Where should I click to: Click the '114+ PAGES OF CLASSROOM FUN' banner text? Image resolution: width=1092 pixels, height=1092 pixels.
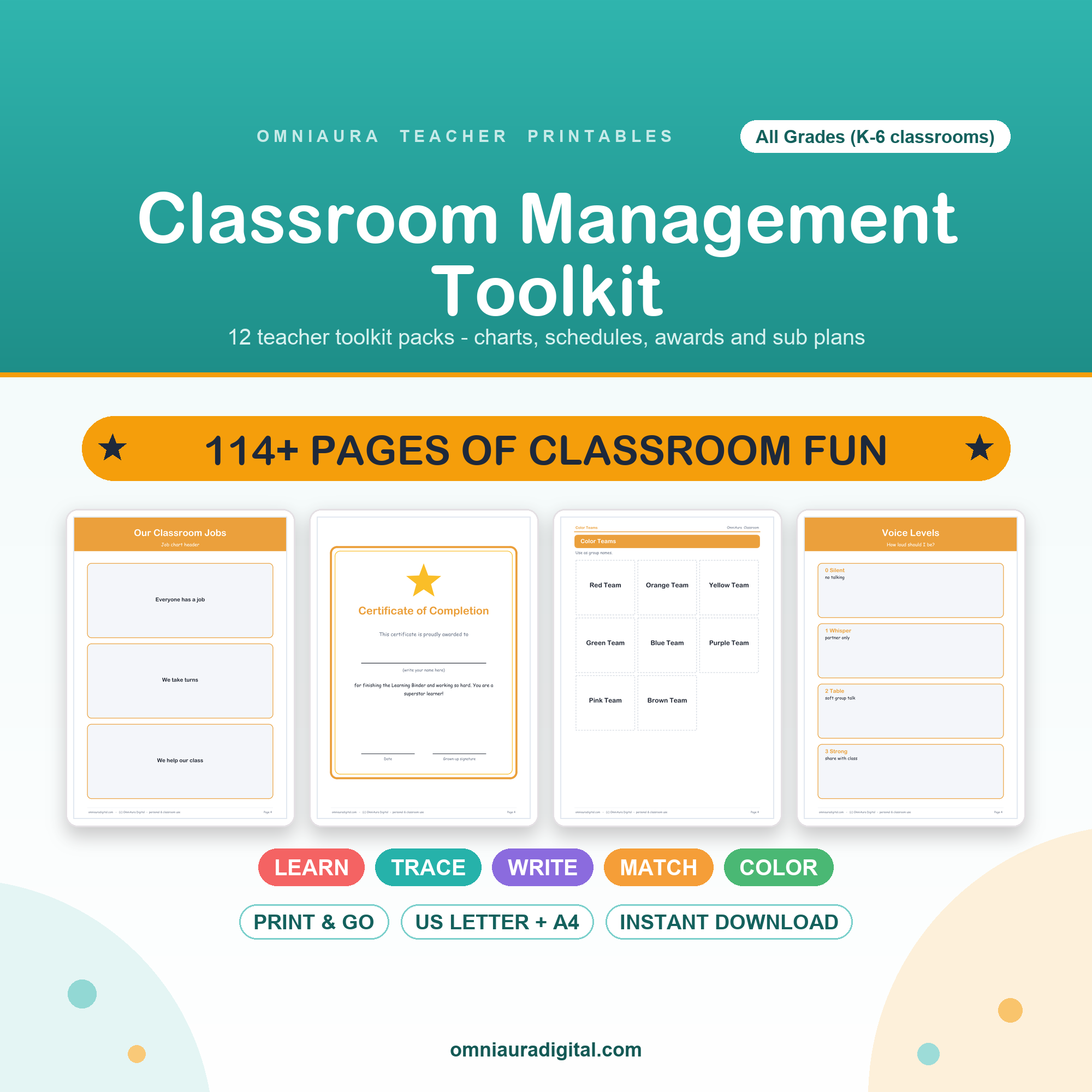pyautogui.click(x=545, y=450)
